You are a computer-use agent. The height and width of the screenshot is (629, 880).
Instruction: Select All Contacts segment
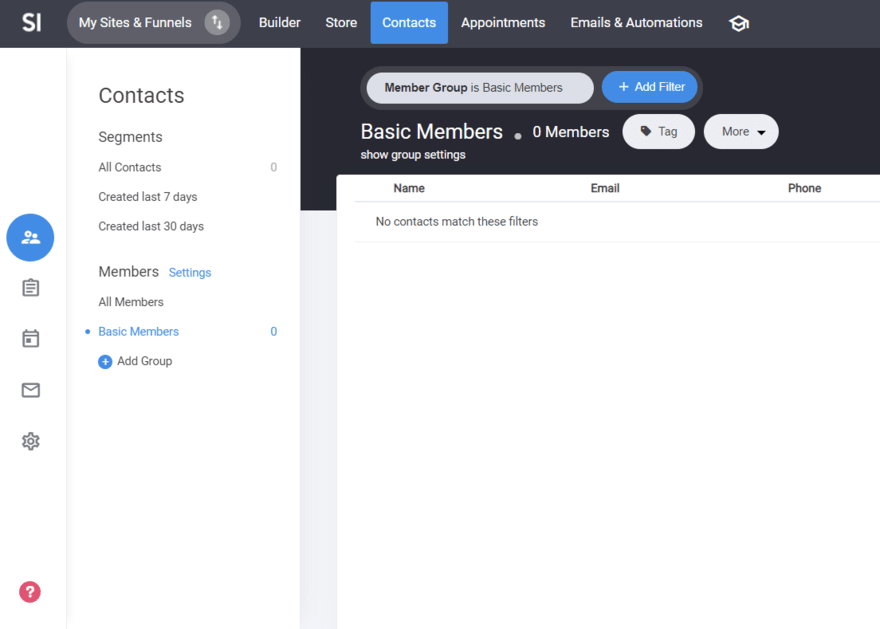coord(130,167)
